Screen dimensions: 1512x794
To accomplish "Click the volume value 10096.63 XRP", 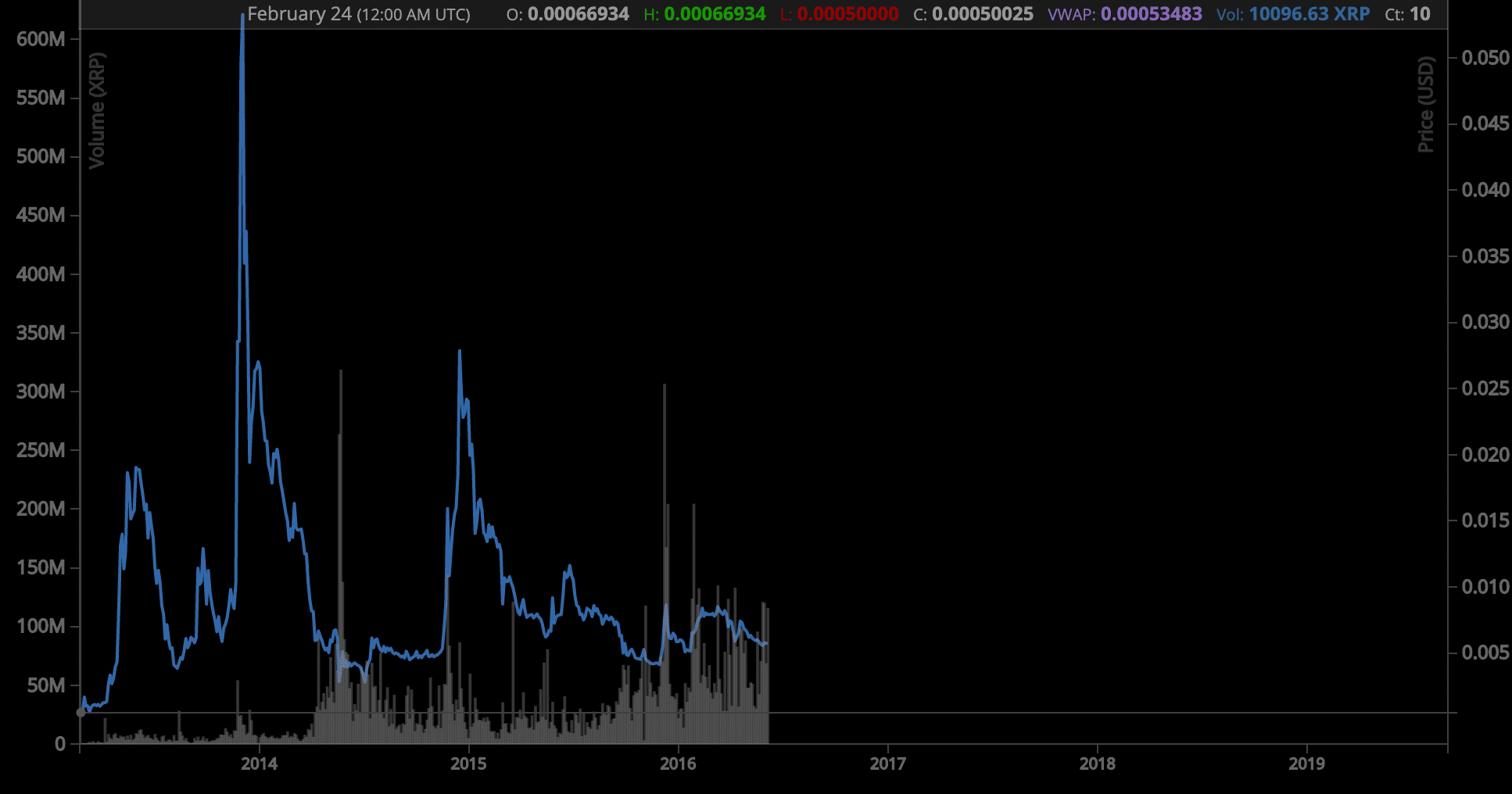I will pos(1310,14).
